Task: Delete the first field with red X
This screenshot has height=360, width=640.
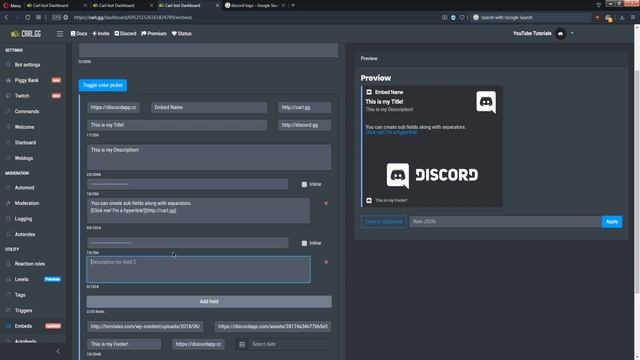Action: (326, 203)
